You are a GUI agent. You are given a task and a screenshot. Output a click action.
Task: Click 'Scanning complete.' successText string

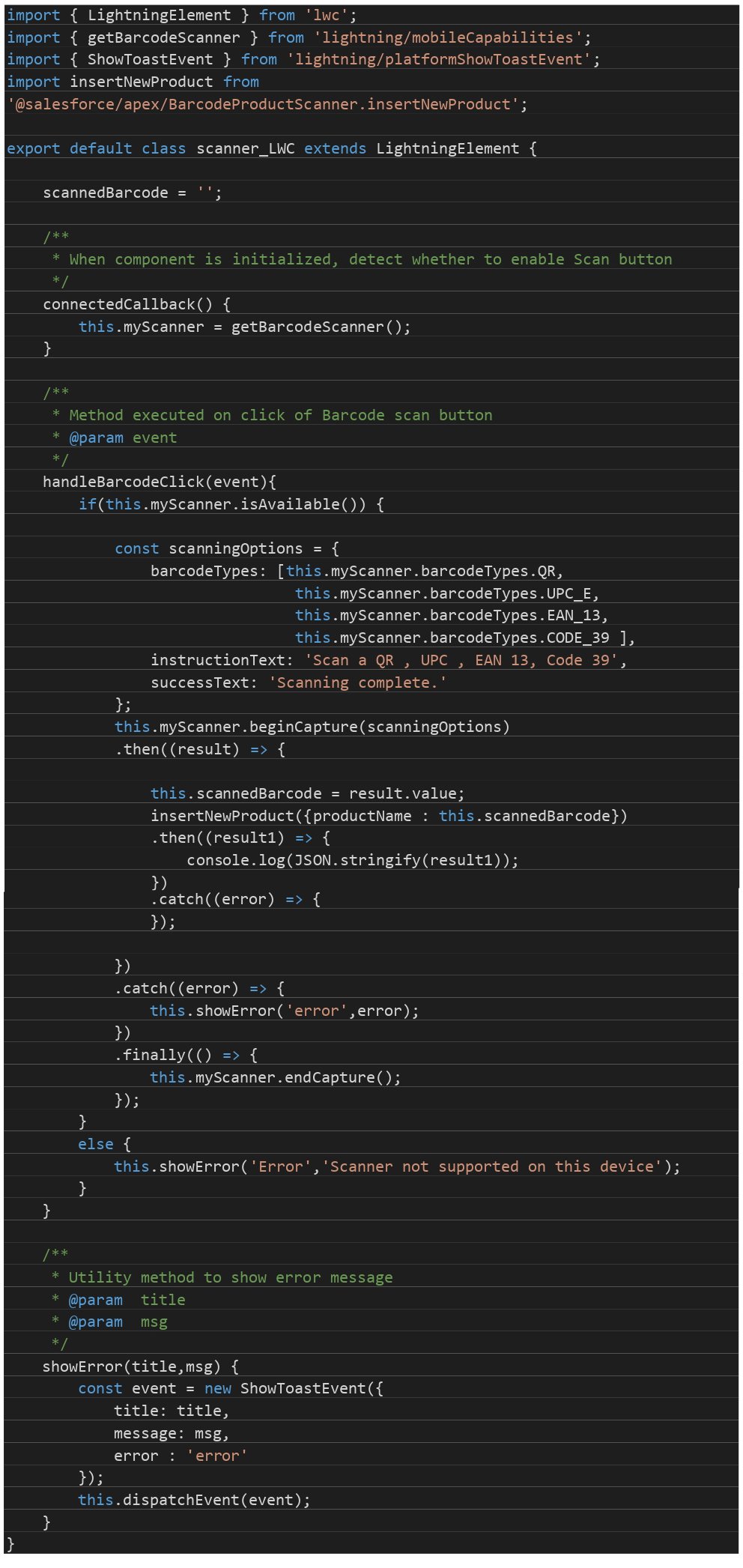[x=357, y=682]
